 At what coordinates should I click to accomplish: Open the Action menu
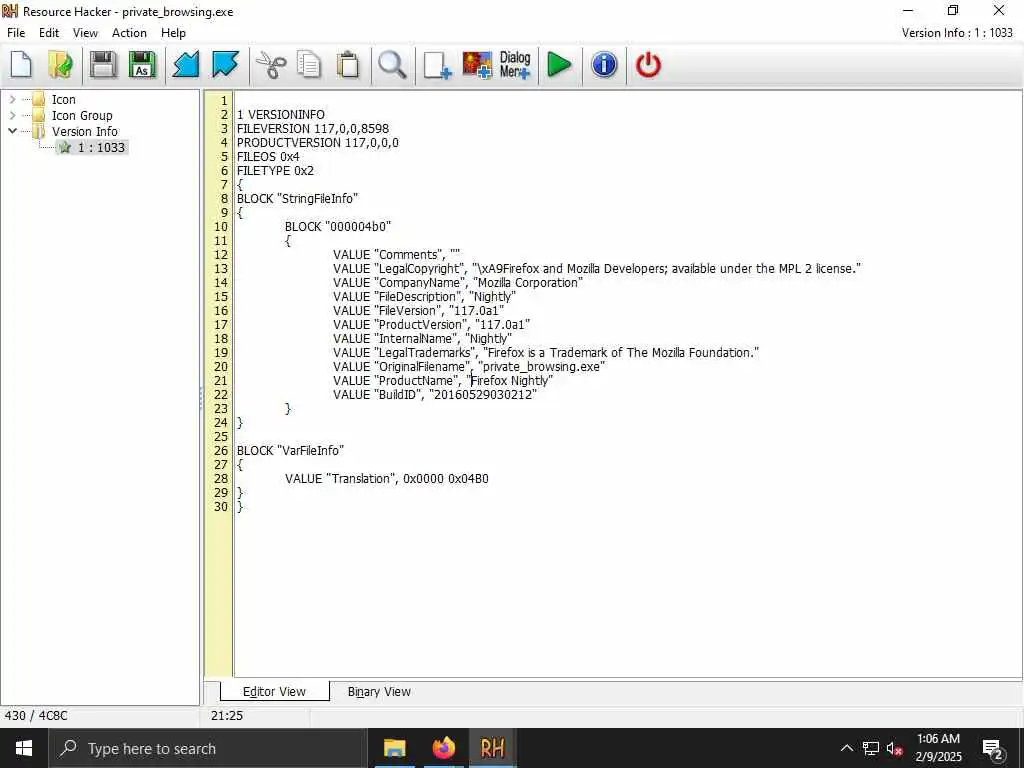point(129,33)
